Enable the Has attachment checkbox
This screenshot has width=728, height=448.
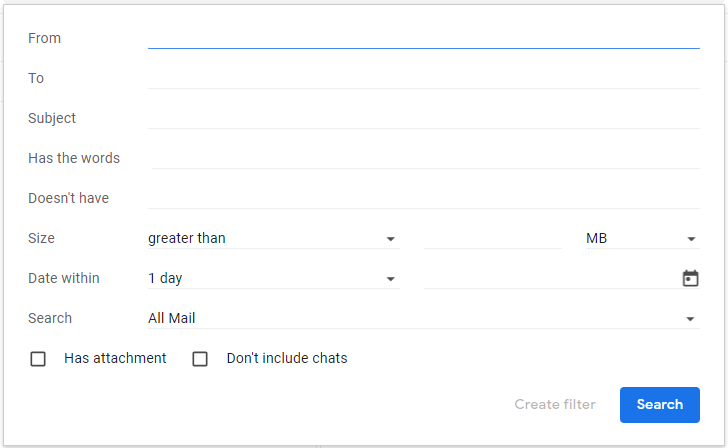[38, 359]
